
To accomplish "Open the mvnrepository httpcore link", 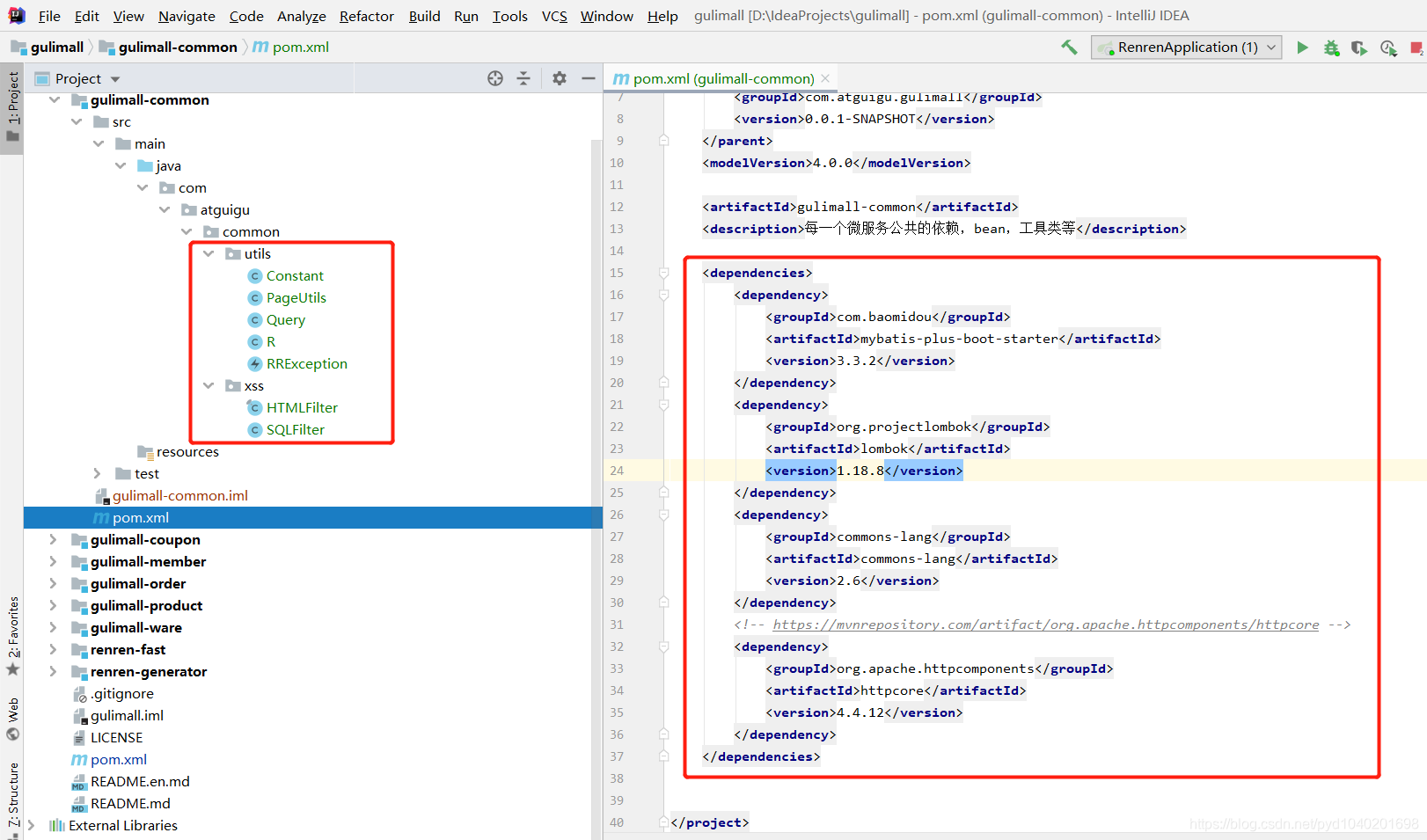I will [x=1046, y=625].
